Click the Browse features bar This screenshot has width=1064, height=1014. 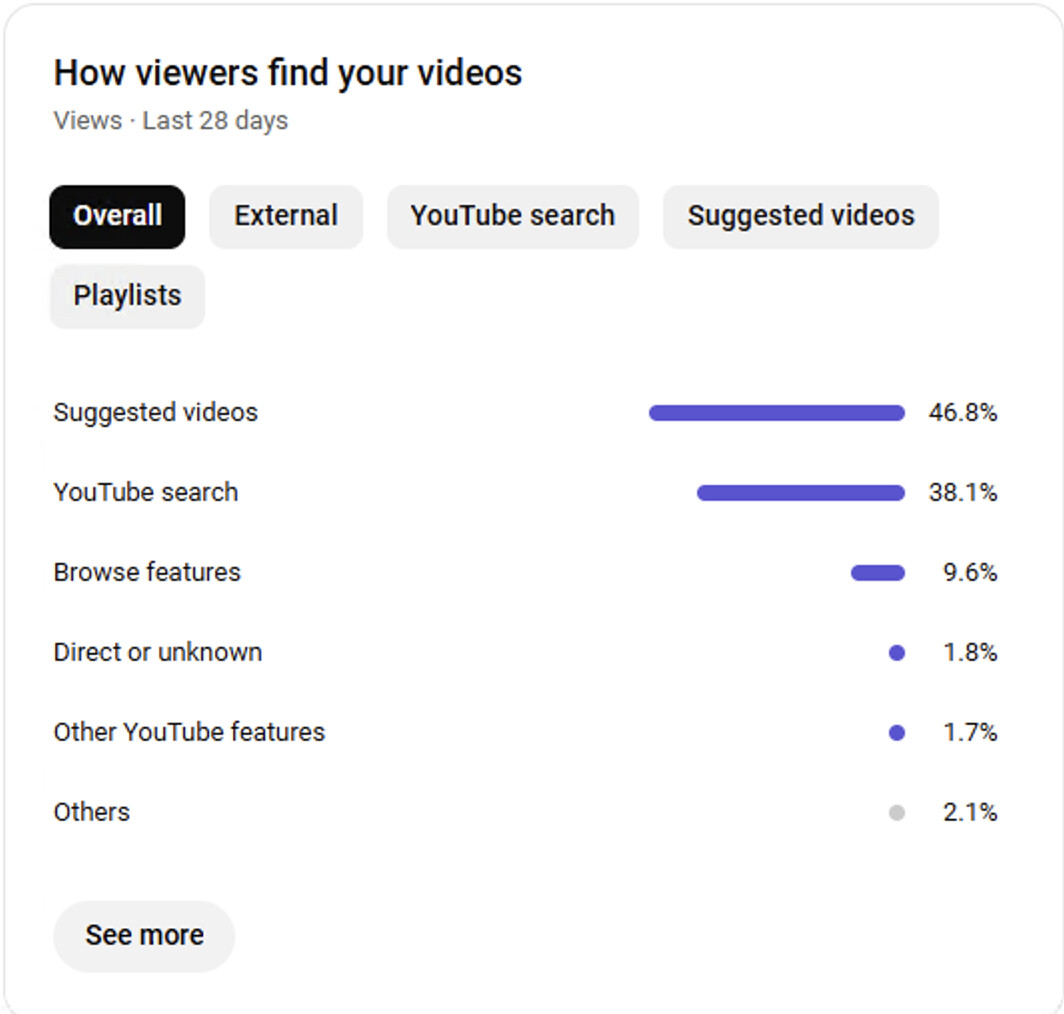(877, 573)
